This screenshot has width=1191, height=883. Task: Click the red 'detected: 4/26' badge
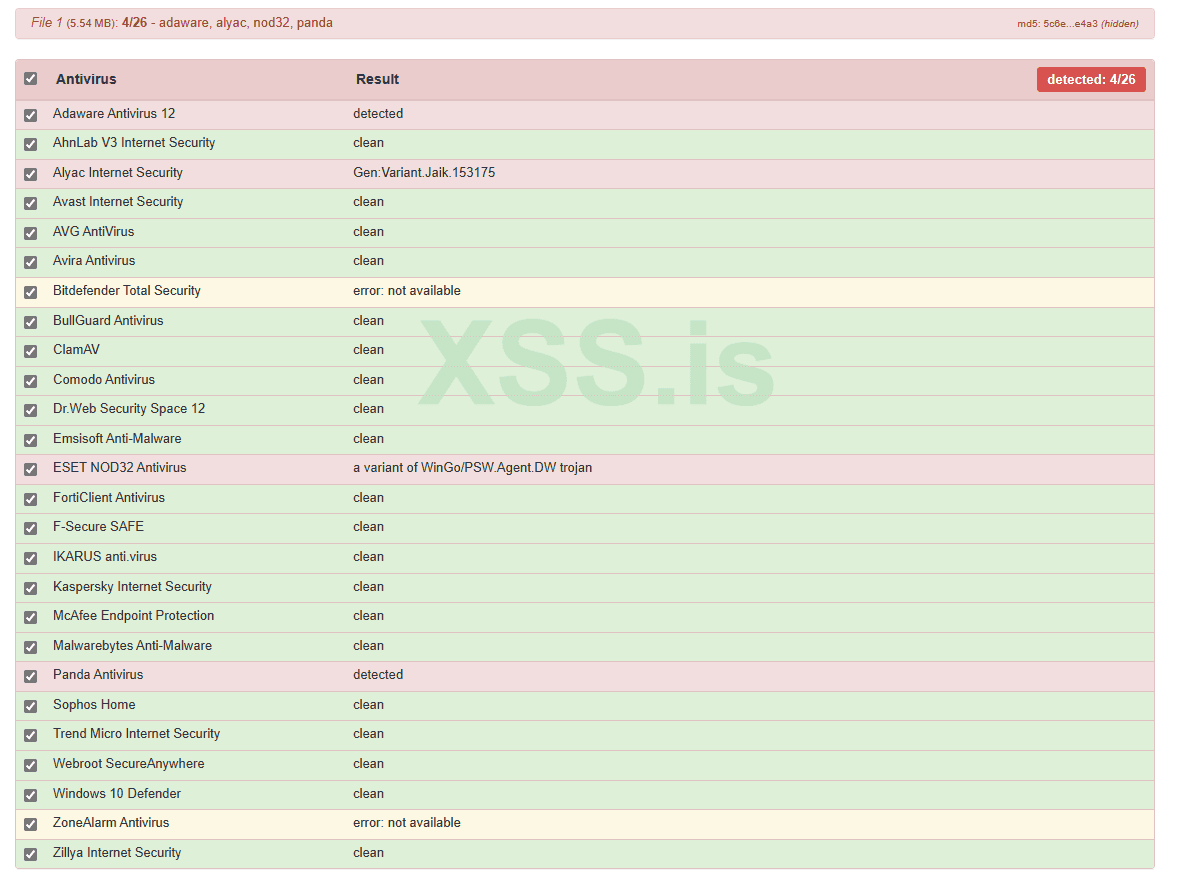(x=1091, y=80)
